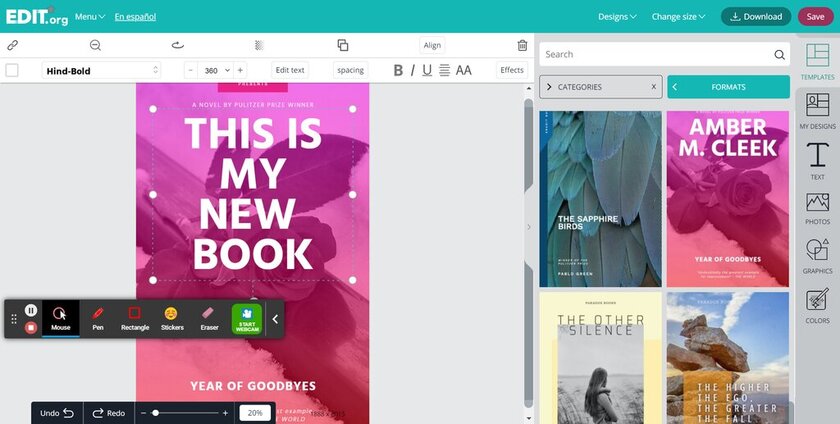Toggle italic text formatting

412,70
